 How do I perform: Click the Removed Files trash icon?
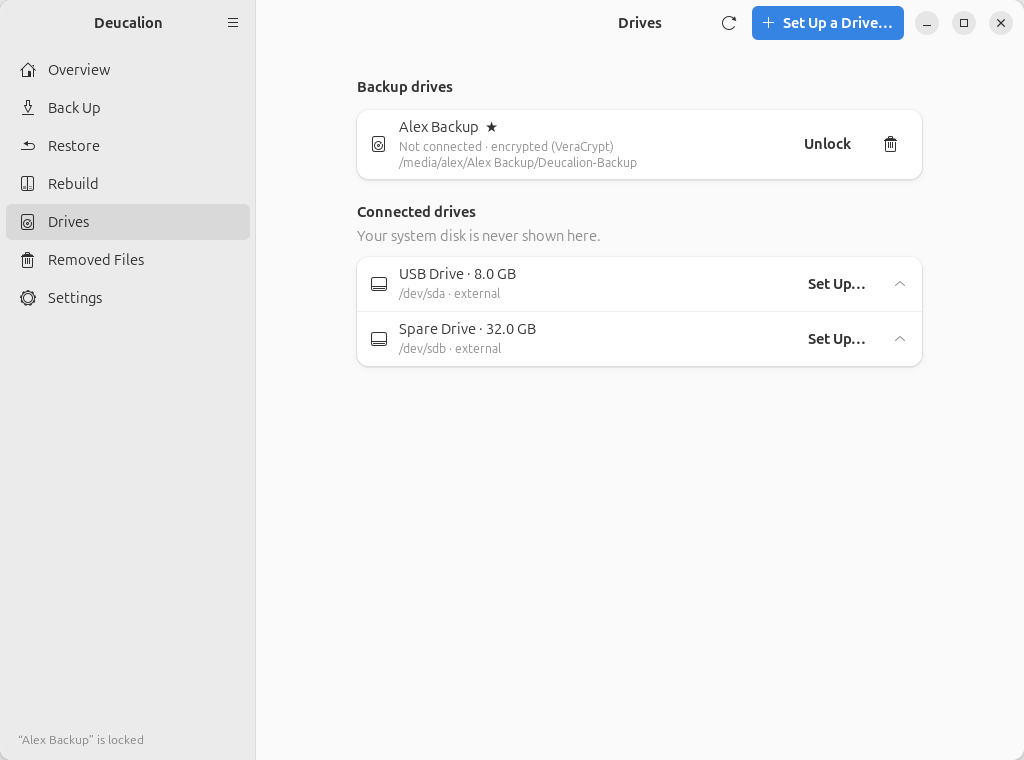pos(27,260)
